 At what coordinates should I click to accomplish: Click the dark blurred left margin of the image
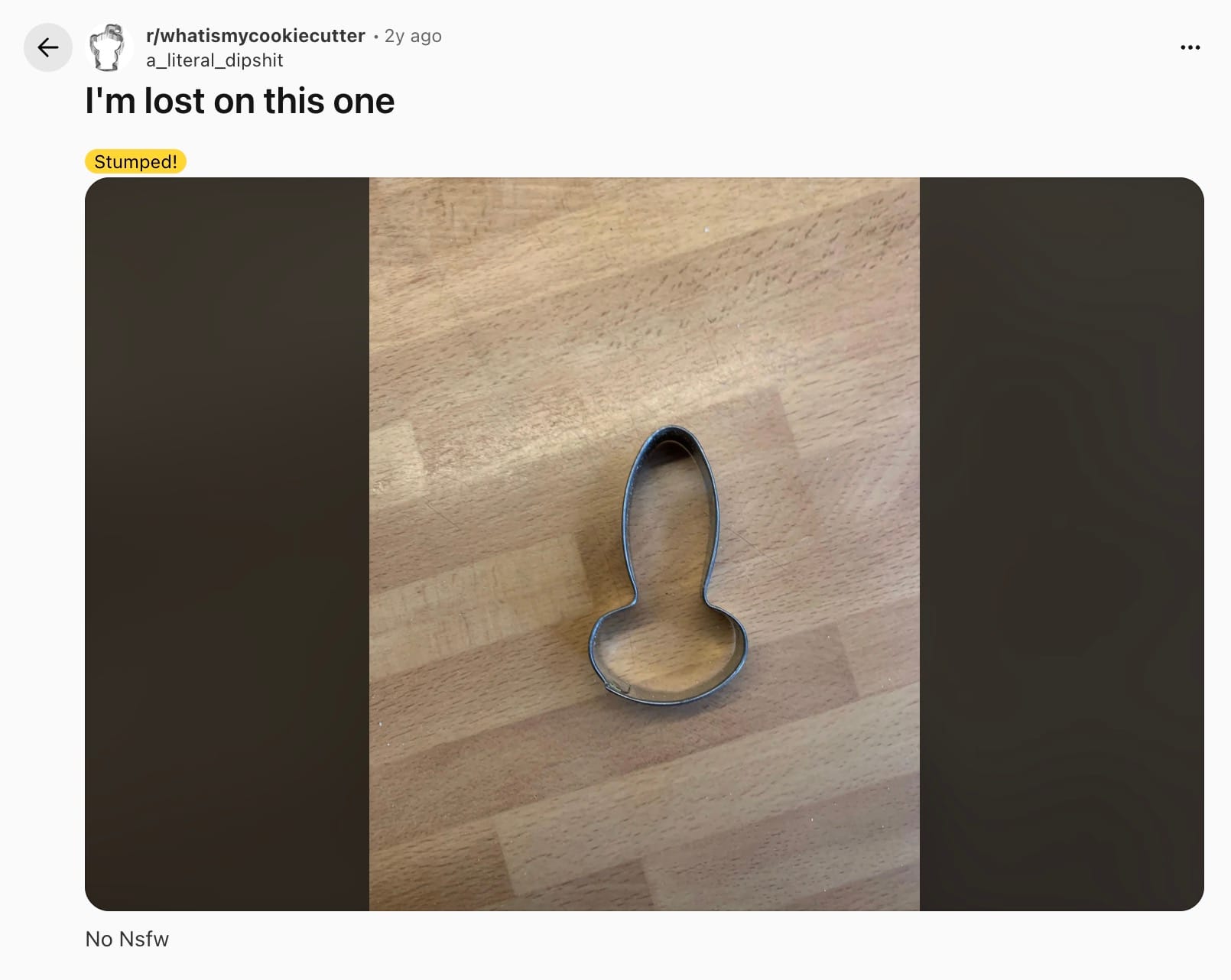(x=227, y=544)
